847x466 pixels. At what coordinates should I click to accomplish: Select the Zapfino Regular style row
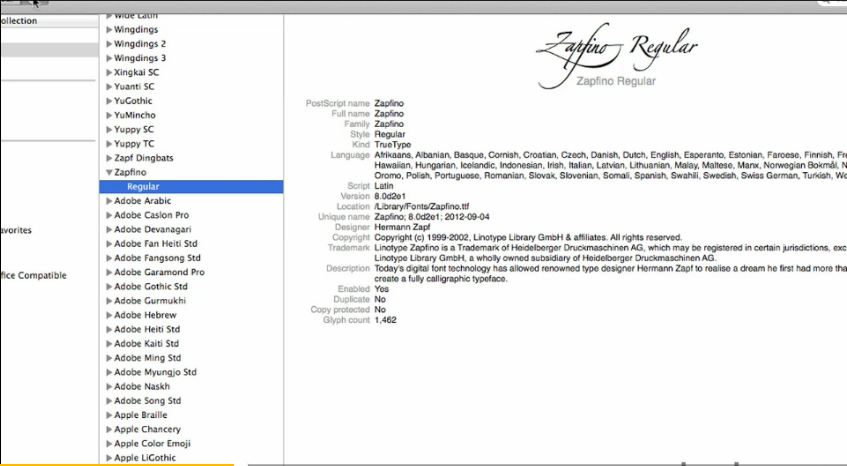(191, 186)
